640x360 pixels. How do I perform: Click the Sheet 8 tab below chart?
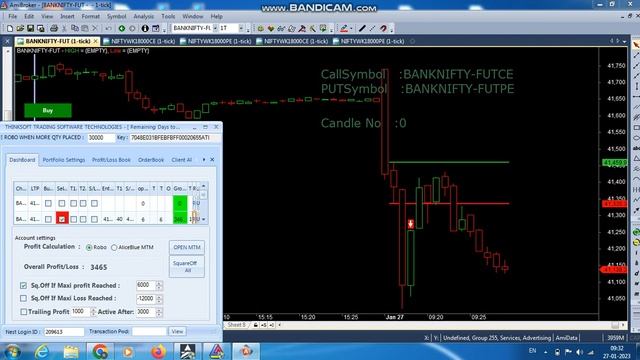coord(236,325)
